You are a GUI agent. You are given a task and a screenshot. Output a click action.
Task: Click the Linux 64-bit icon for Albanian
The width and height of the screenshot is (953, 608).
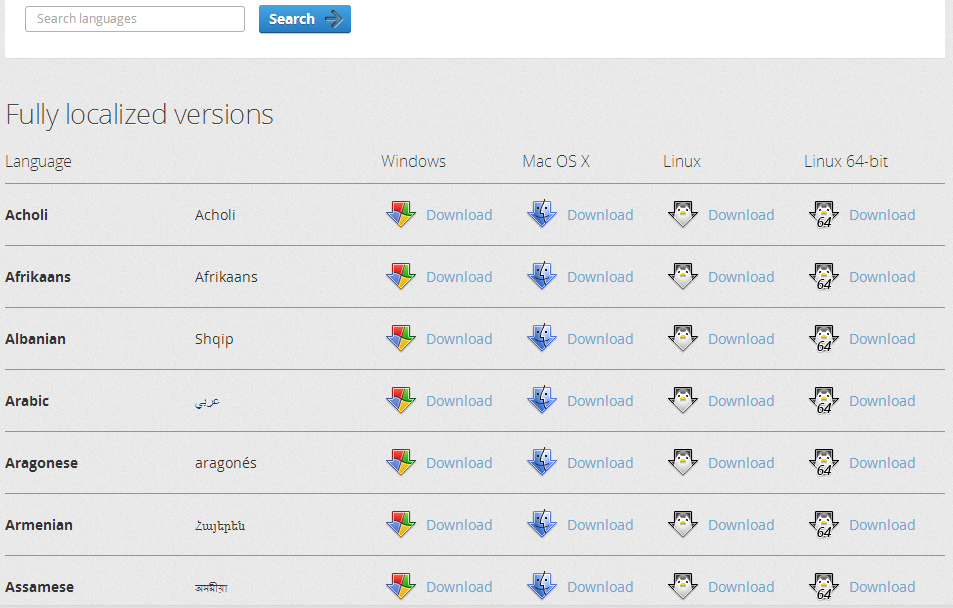click(x=824, y=338)
